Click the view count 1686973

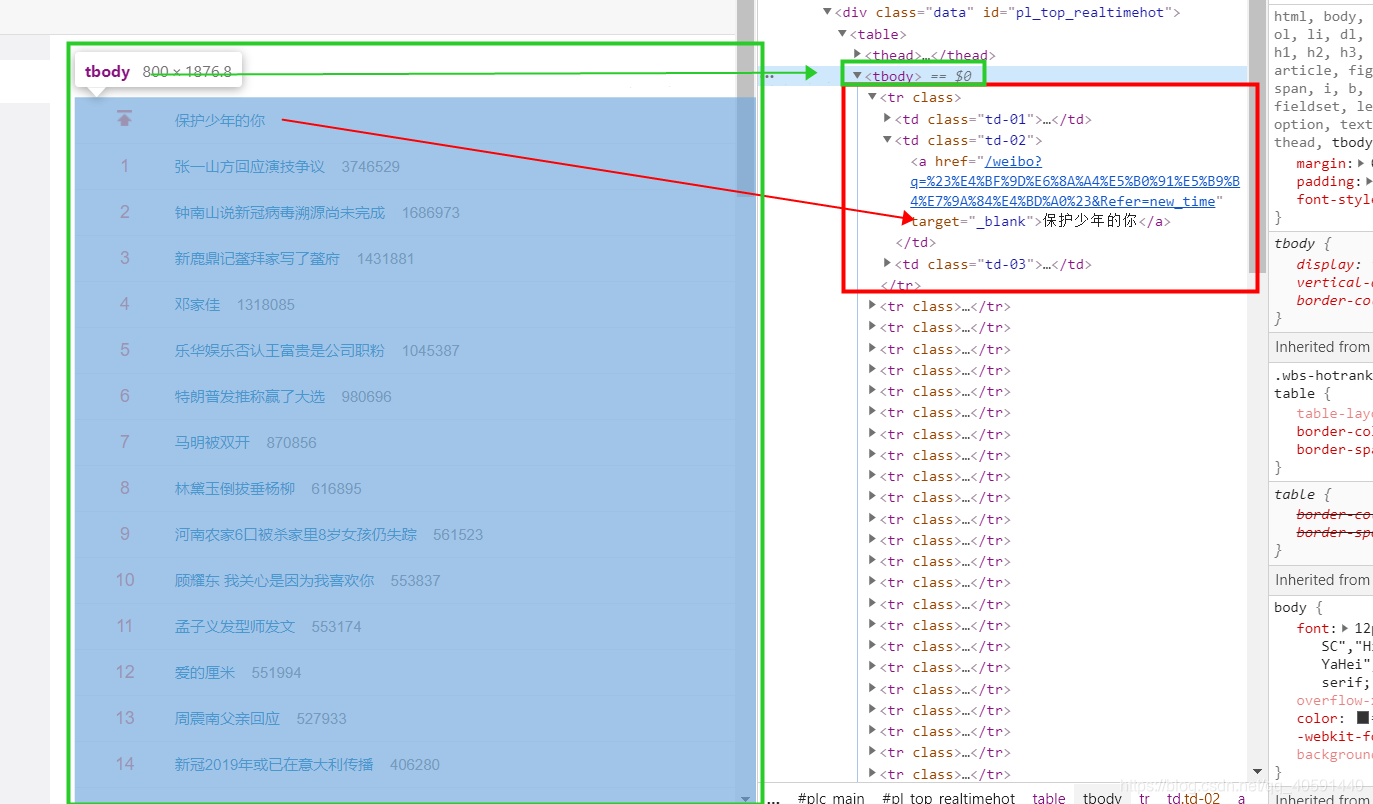point(431,212)
